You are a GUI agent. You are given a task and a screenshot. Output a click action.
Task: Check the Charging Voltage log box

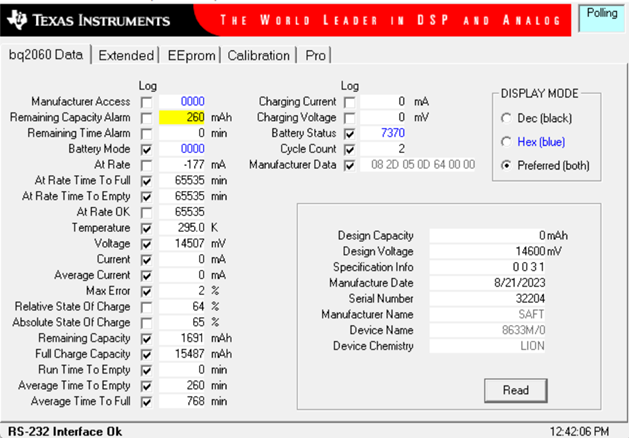pos(349,118)
